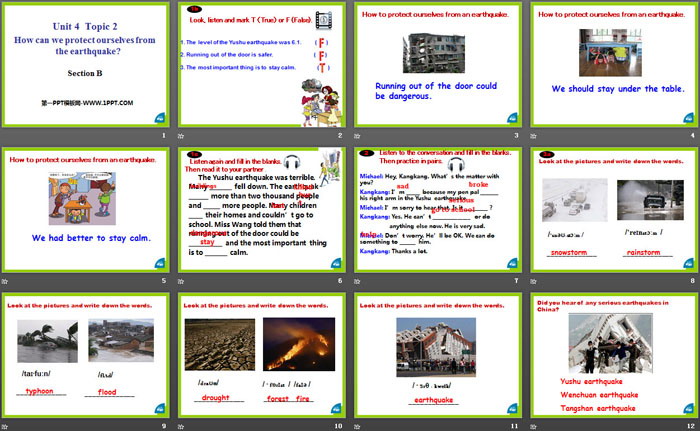The width and height of the screenshot is (700, 431).
Task: Click 'Running out of the door could be dangerous'
Action: [x=436, y=91]
